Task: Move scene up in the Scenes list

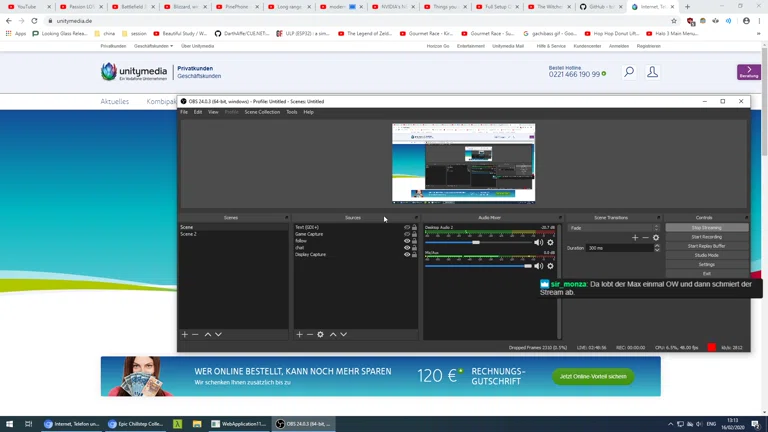Action: (x=208, y=335)
